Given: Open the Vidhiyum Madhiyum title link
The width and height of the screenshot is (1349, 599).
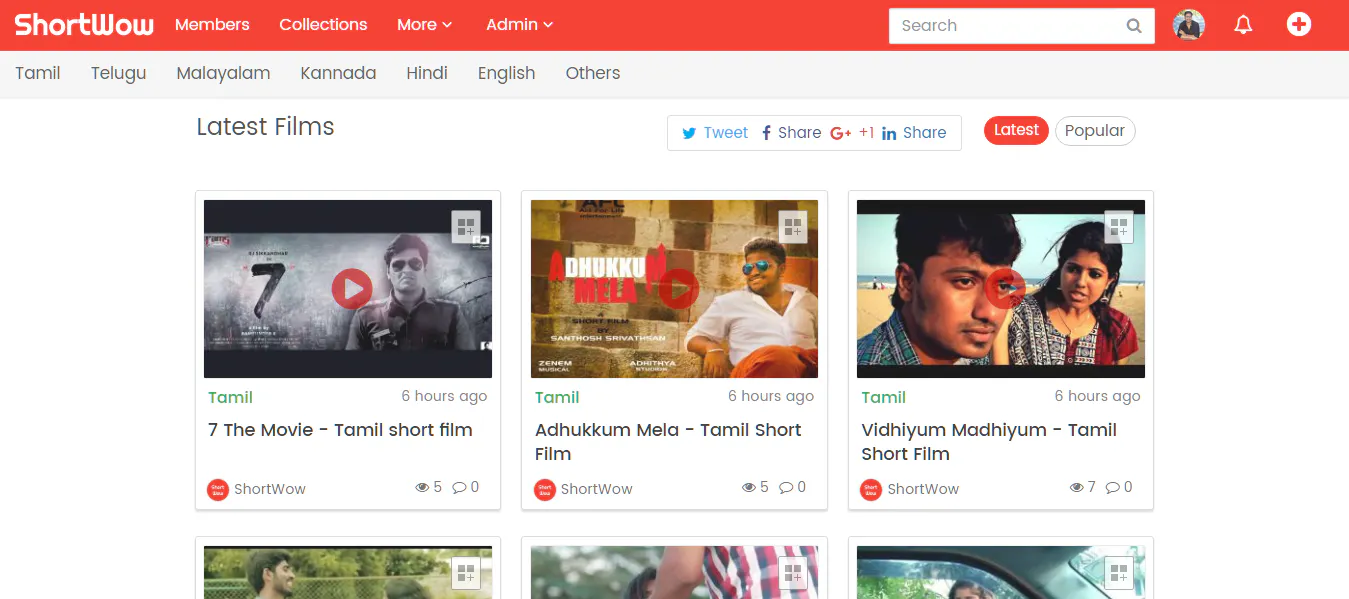Looking at the screenshot, I should point(989,442).
